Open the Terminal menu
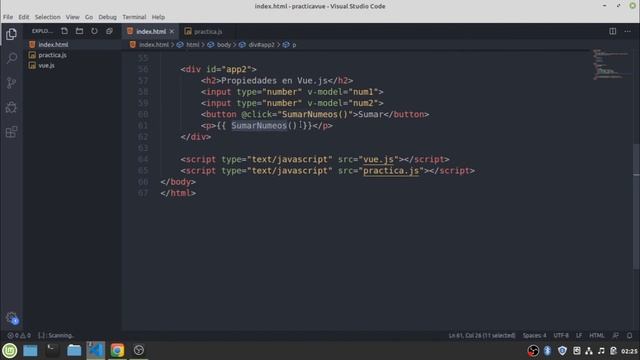Viewport: 640px width, 360px height. coord(134,17)
